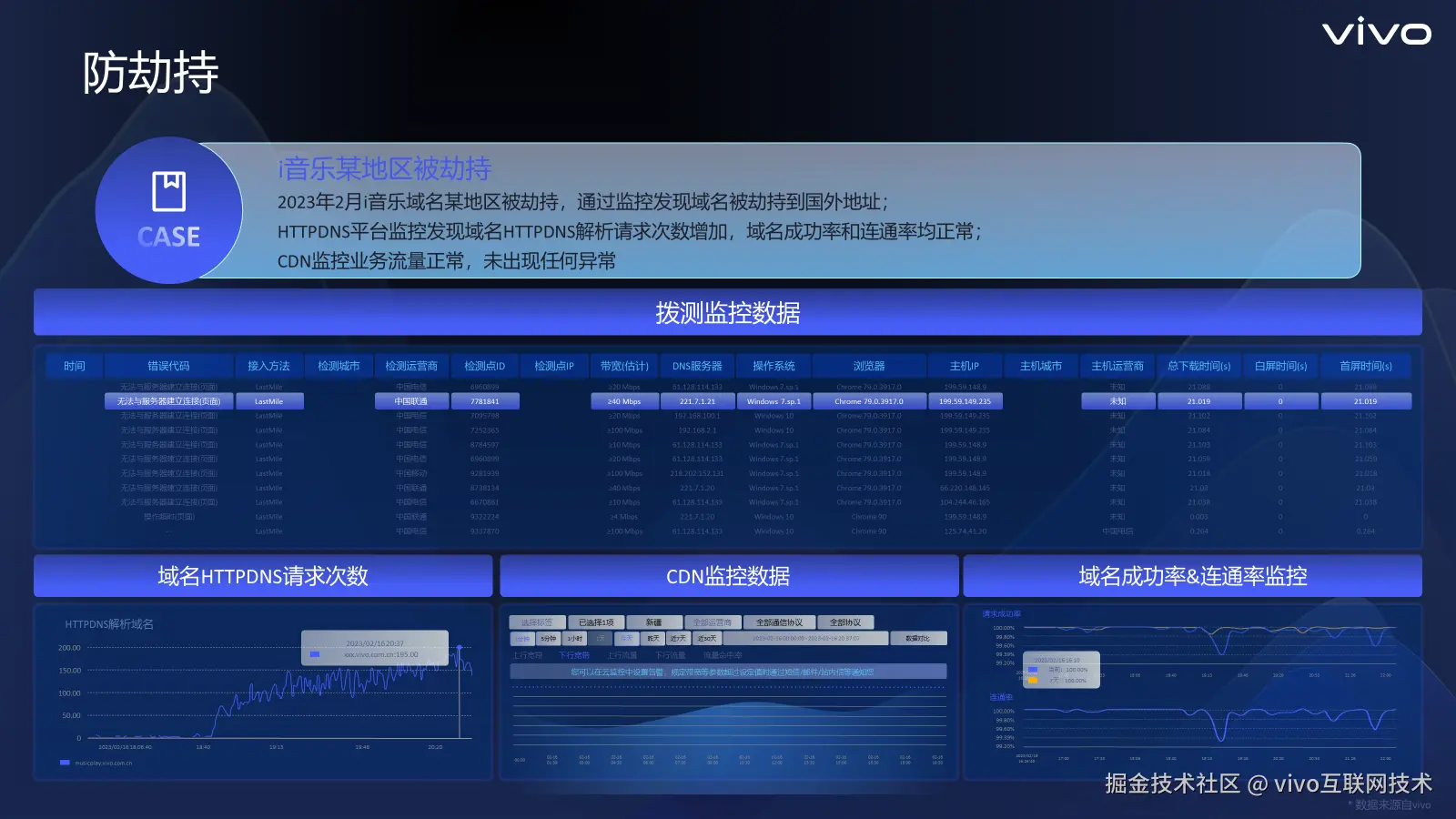Click the 接入方法 column header
Viewport: 1456px width, 819px height.
[x=268, y=366]
